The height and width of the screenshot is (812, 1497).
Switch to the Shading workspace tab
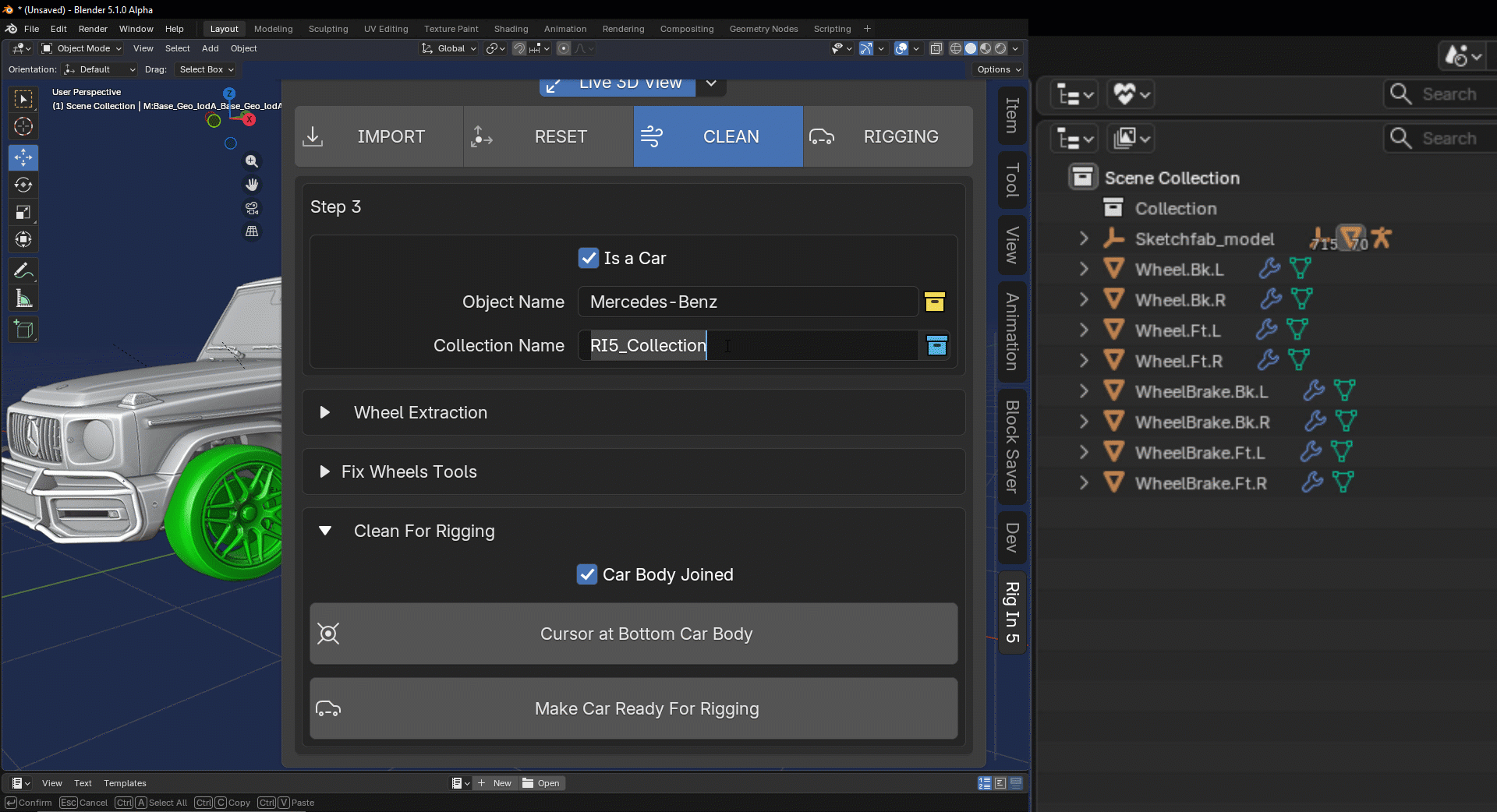coord(511,29)
